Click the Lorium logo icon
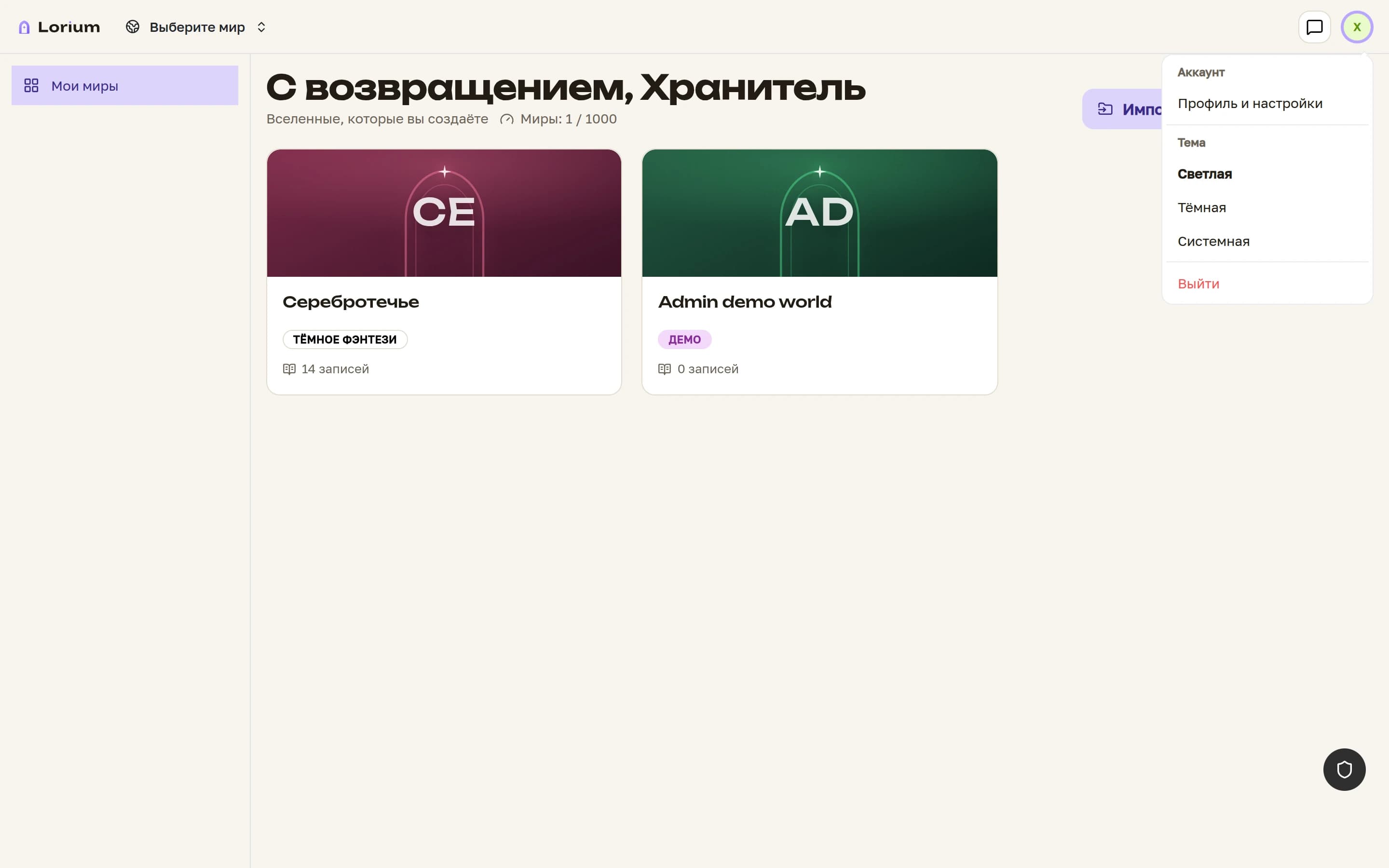 click(24, 27)
